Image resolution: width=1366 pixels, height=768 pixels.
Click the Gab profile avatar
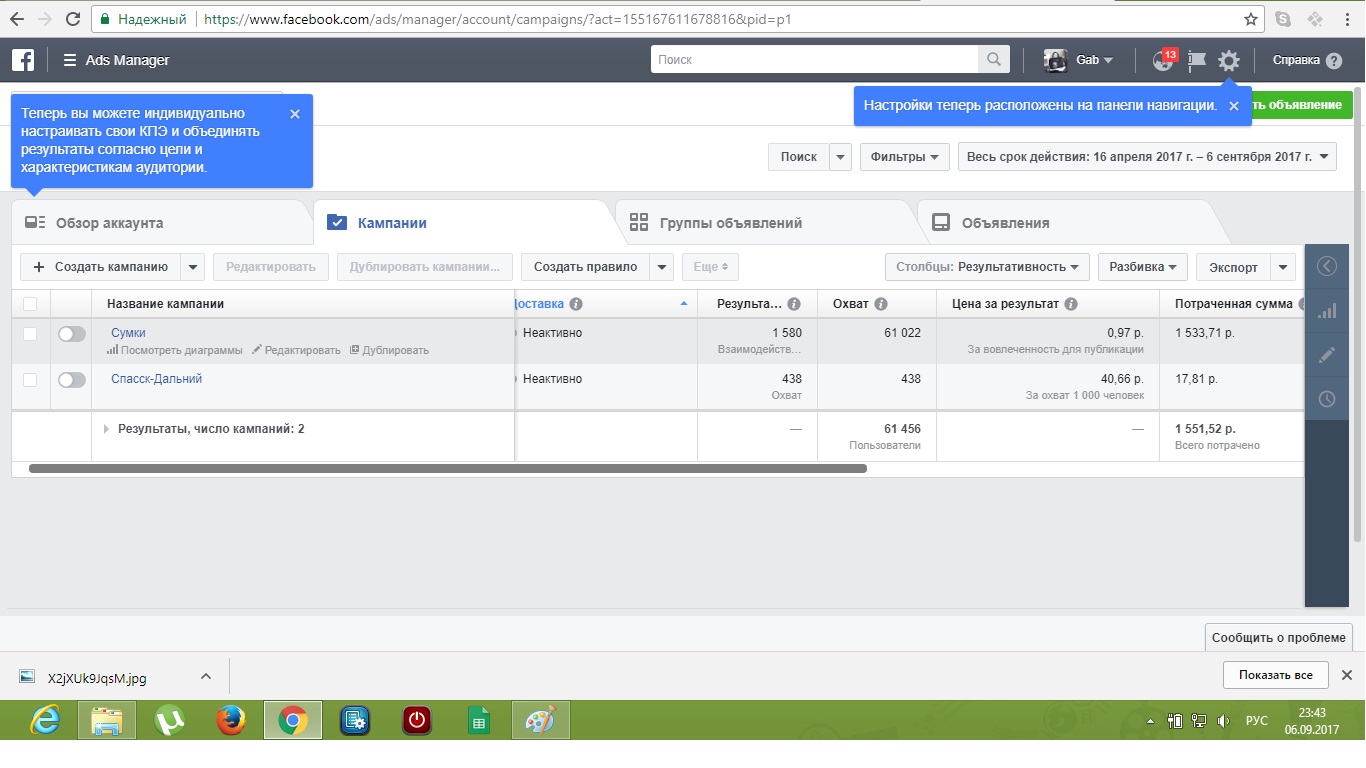point(1055,60)
